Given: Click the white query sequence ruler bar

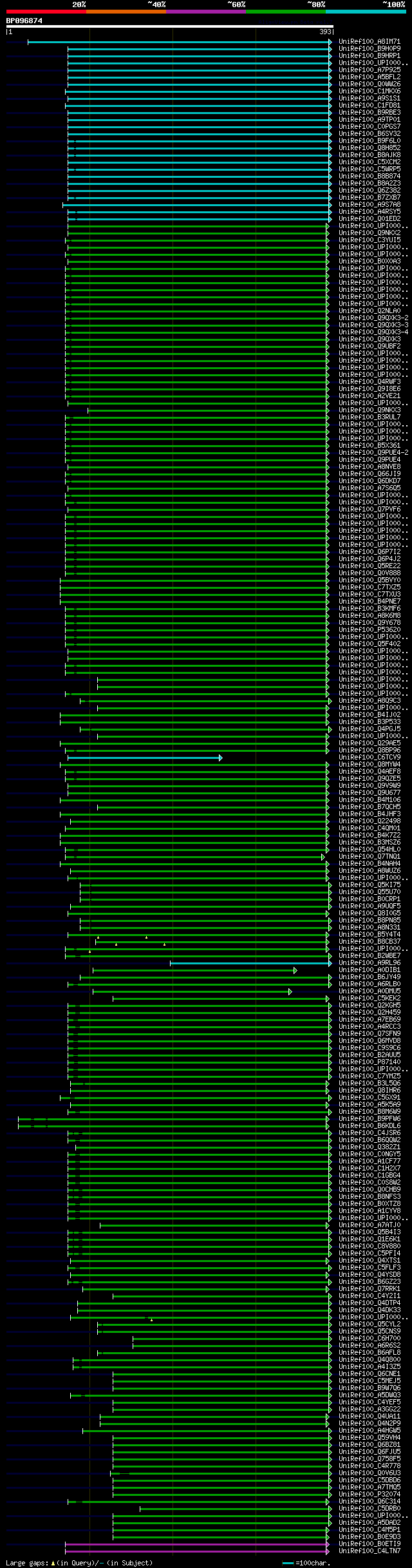Looking at the screenshot, I should coord(169,26).
